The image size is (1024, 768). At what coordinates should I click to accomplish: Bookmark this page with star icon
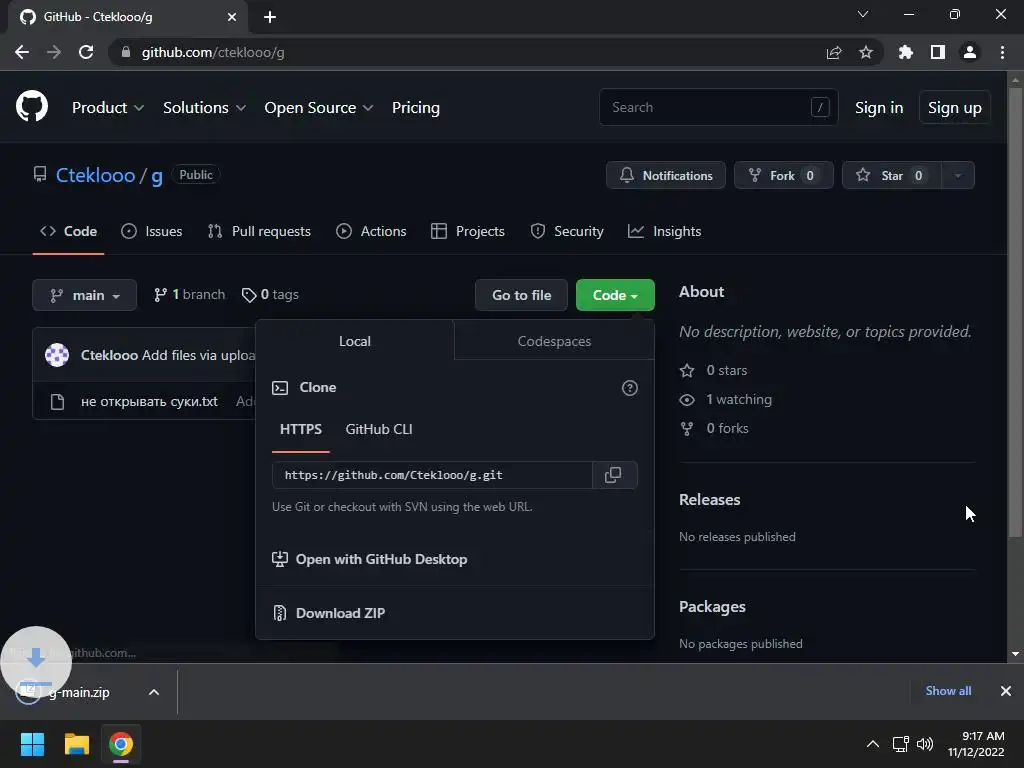(x=865, y=52)
